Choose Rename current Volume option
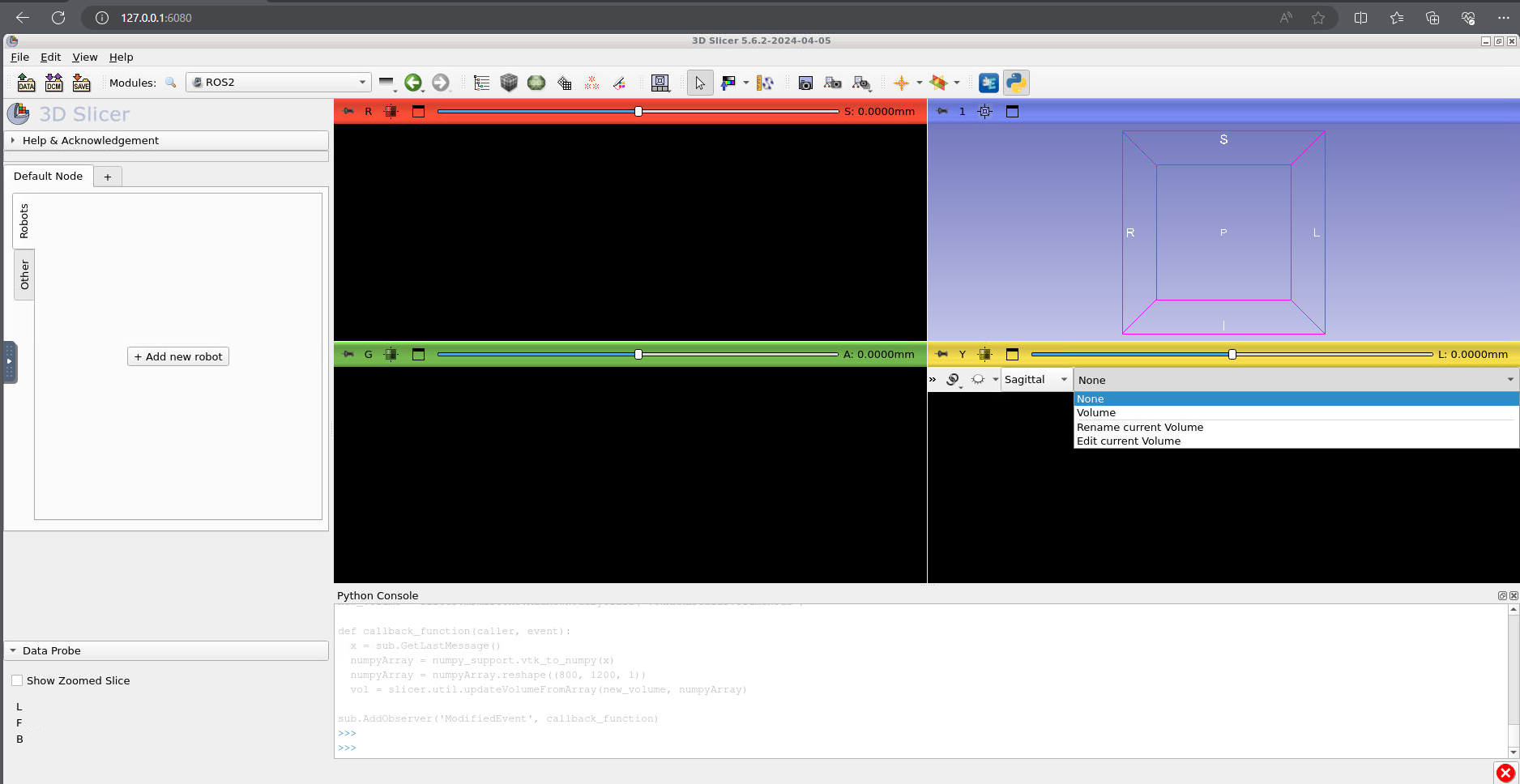The image size is (1520, 784). pos(1296,427)
